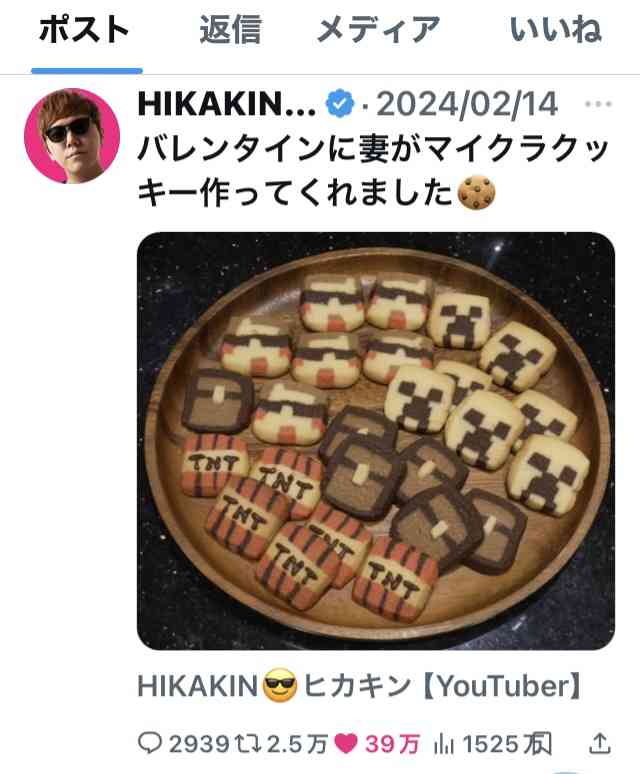Click the blue verified badge
The image size is (640, 774).
coord(340,104)
